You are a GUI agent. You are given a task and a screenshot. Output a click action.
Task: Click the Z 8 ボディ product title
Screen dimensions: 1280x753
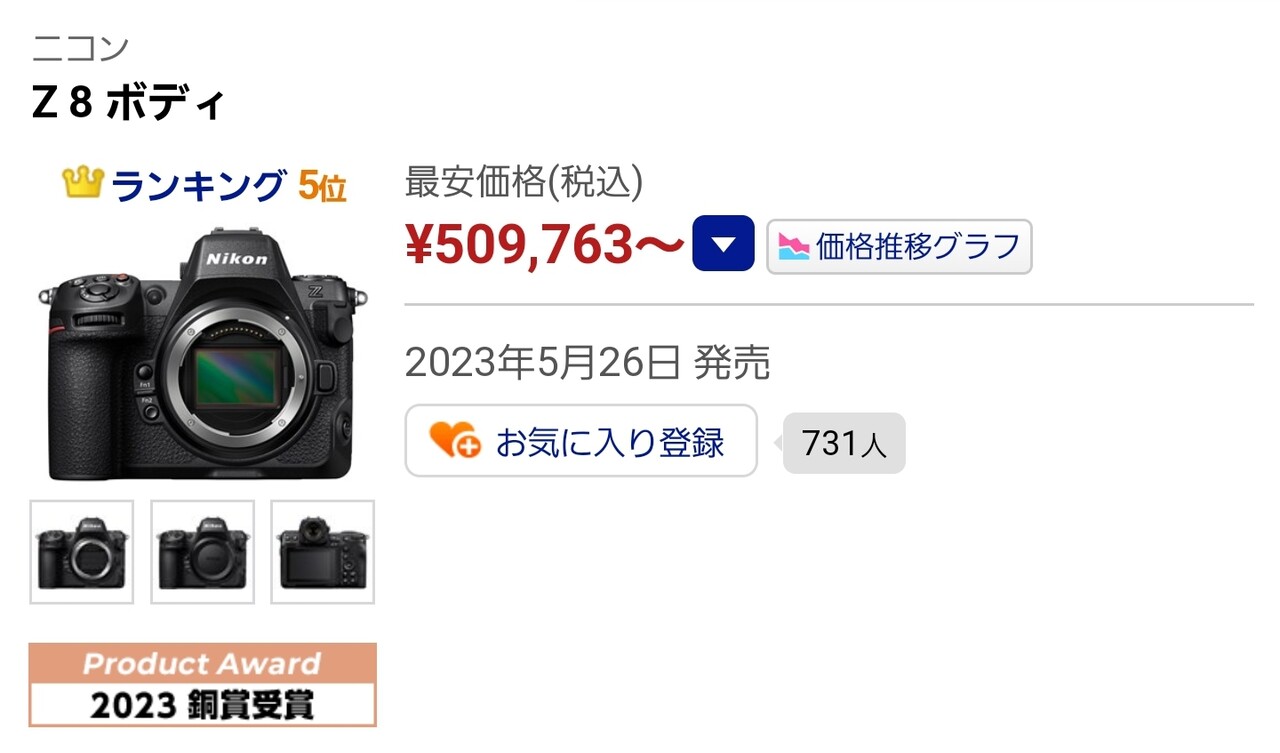point(129,104)
